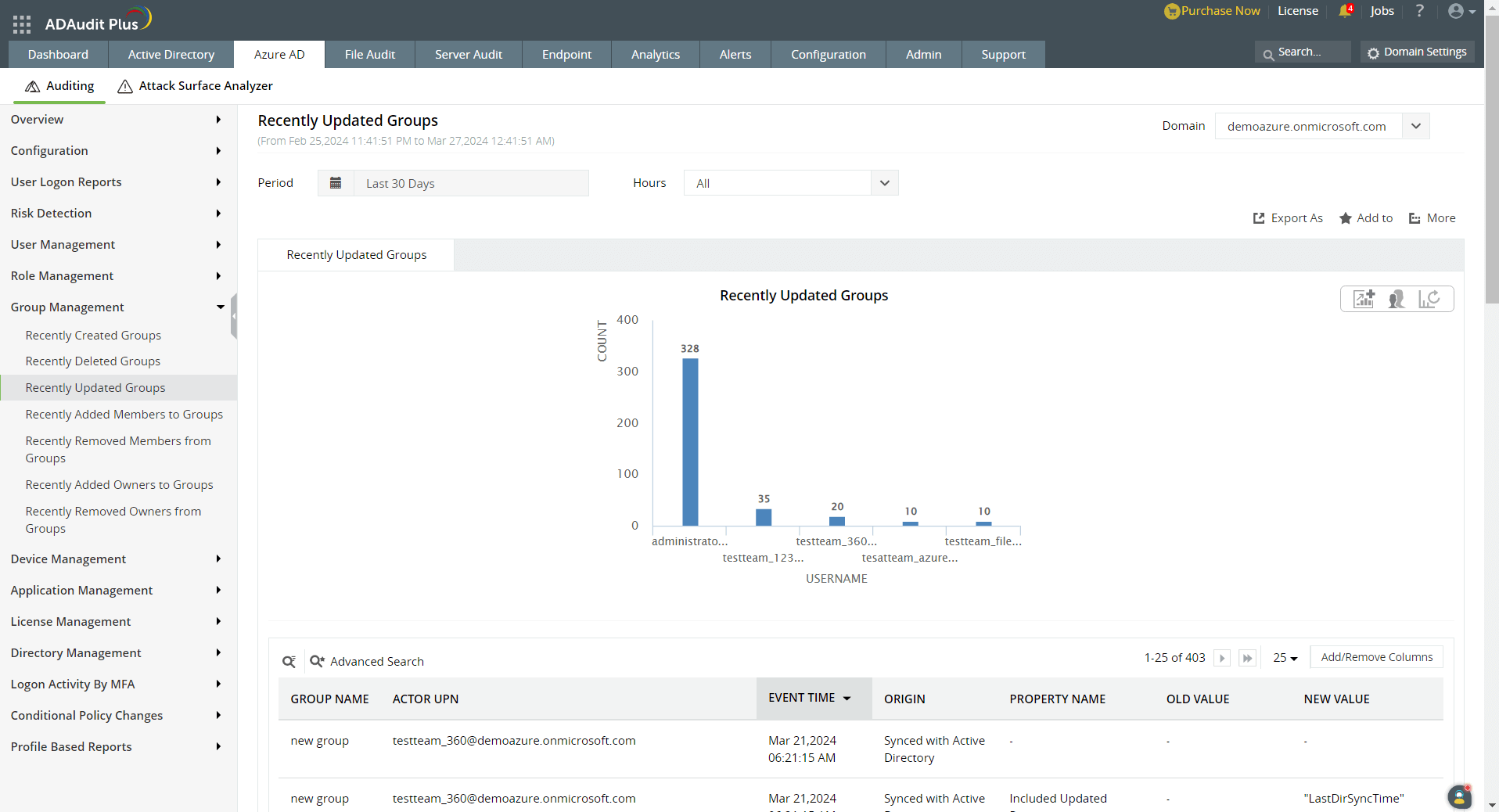Click the Add/Remove Columns button
1499x812 pixels.
1376,657
